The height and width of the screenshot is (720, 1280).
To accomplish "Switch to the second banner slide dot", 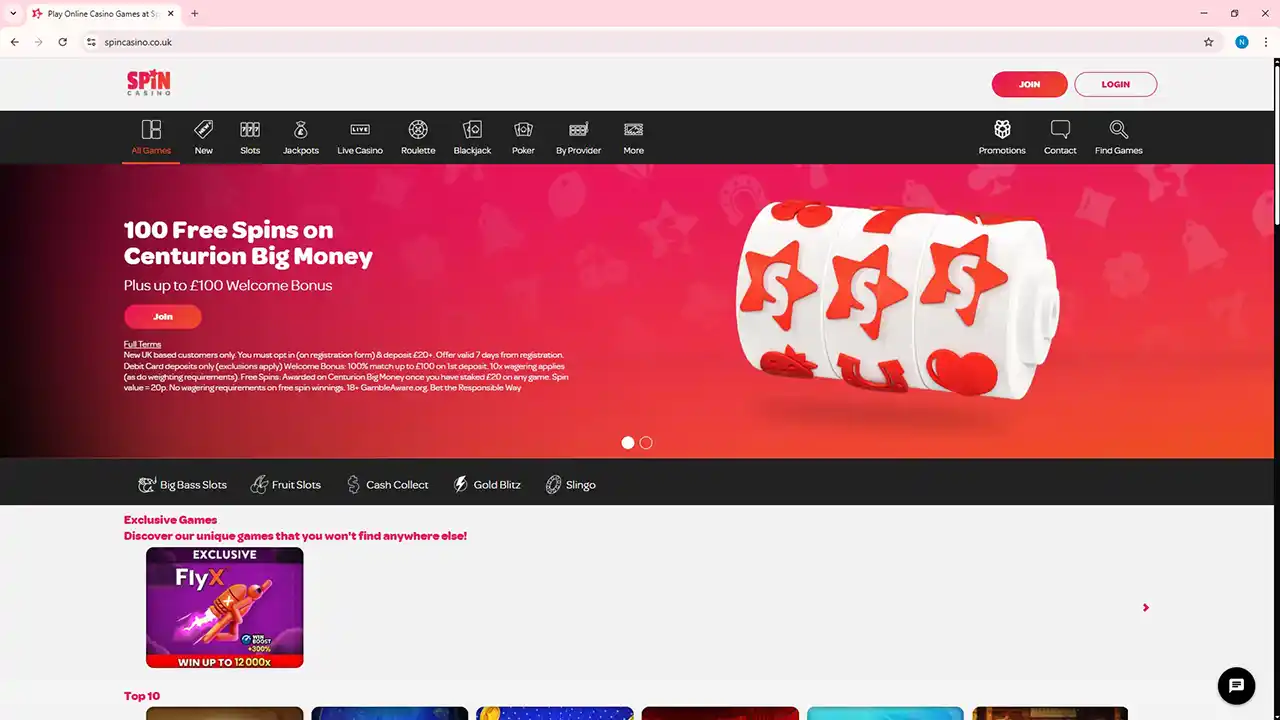I will [x=646, y=443].
